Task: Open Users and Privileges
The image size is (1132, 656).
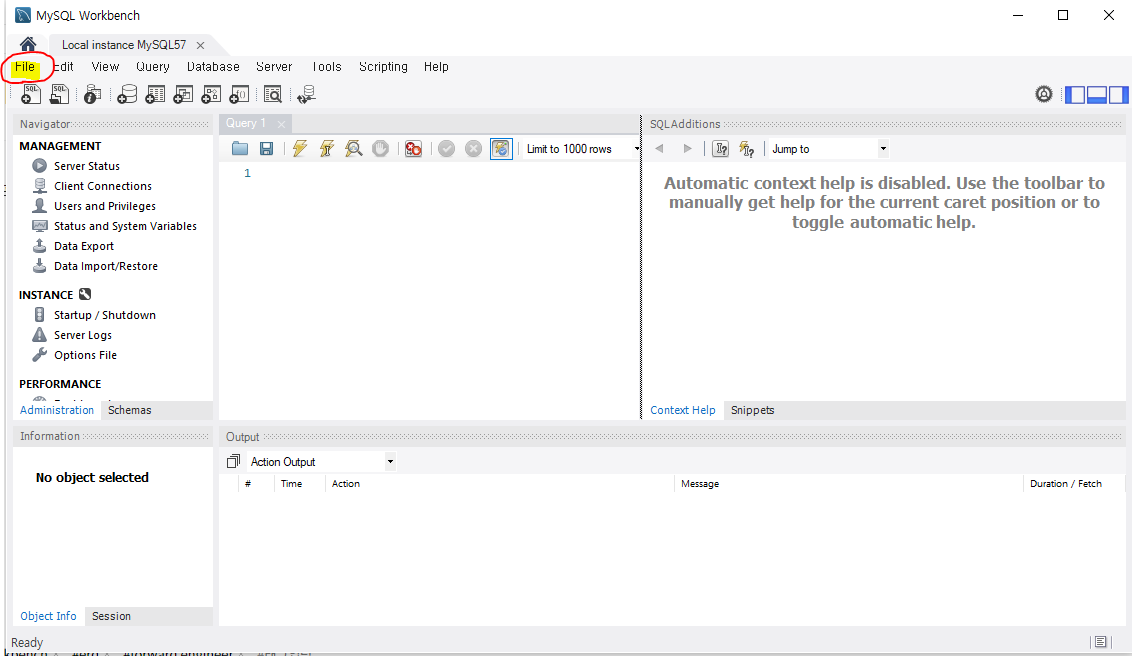Action: click(x=105, y=206)
